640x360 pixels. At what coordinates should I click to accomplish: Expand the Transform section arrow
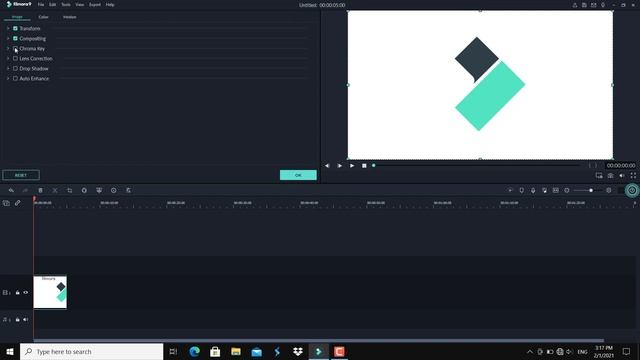[x=8, y=29]
